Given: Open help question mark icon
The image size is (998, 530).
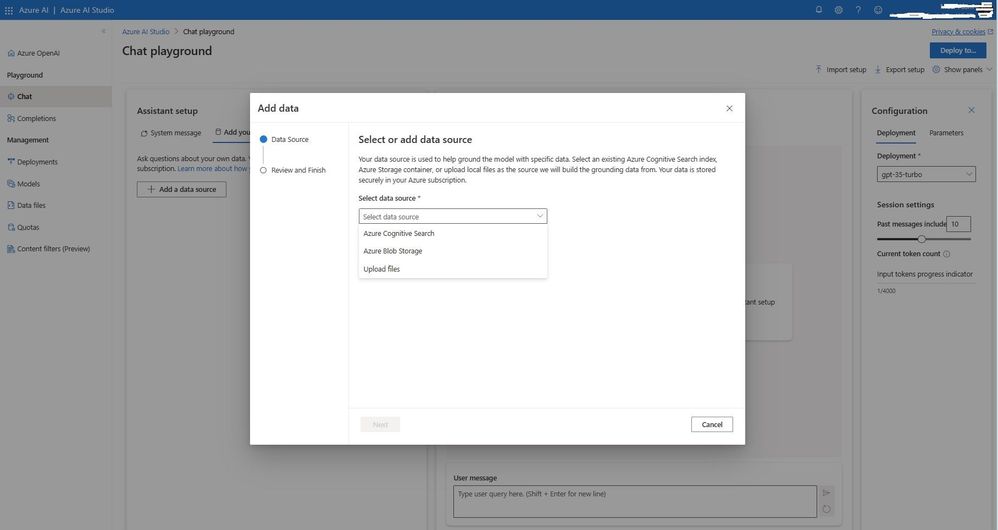Looking at the screenshot, I should click(858, 10).
